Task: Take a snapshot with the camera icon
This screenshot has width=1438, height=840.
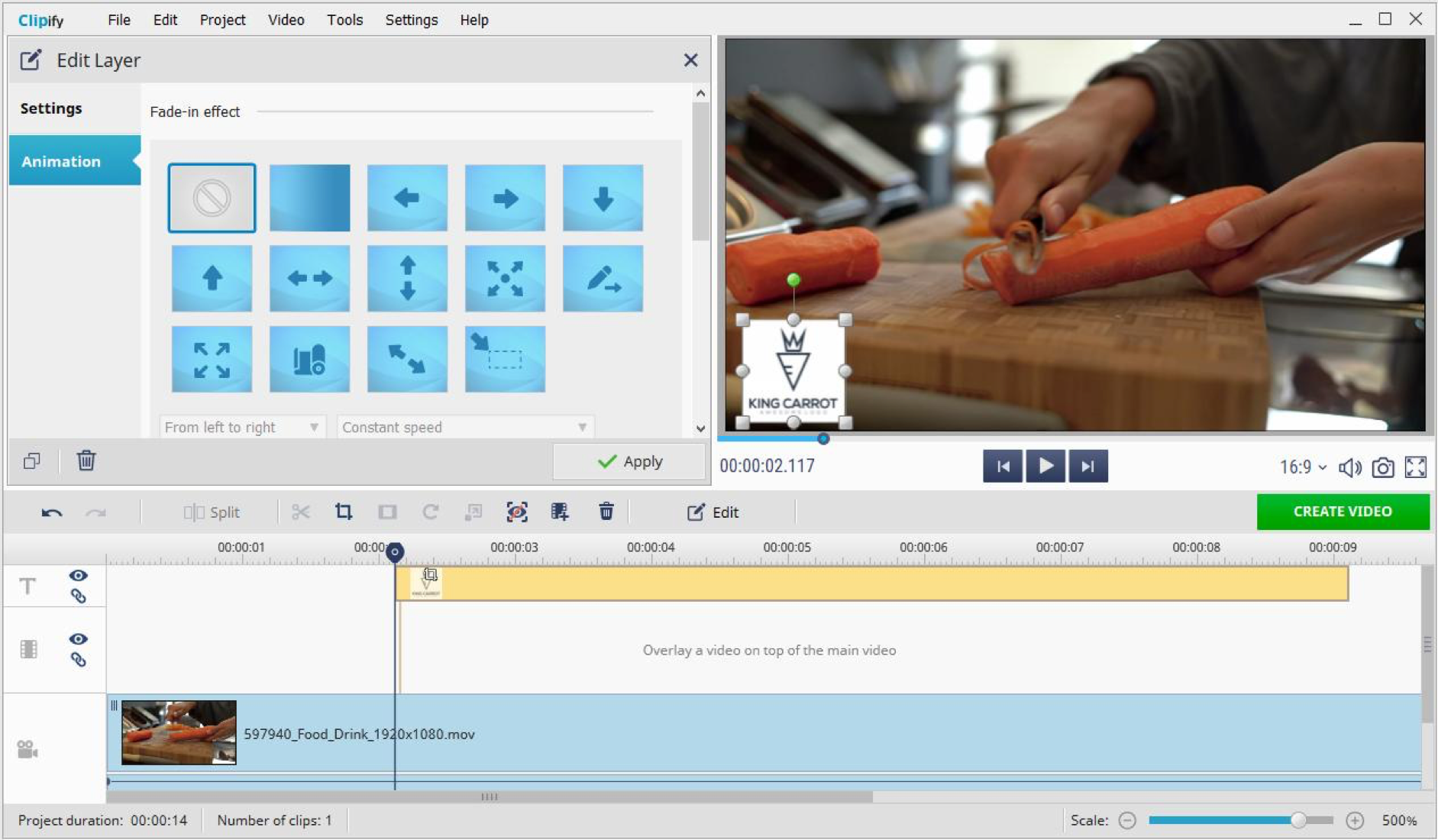Action: [x=1383, y=467]
